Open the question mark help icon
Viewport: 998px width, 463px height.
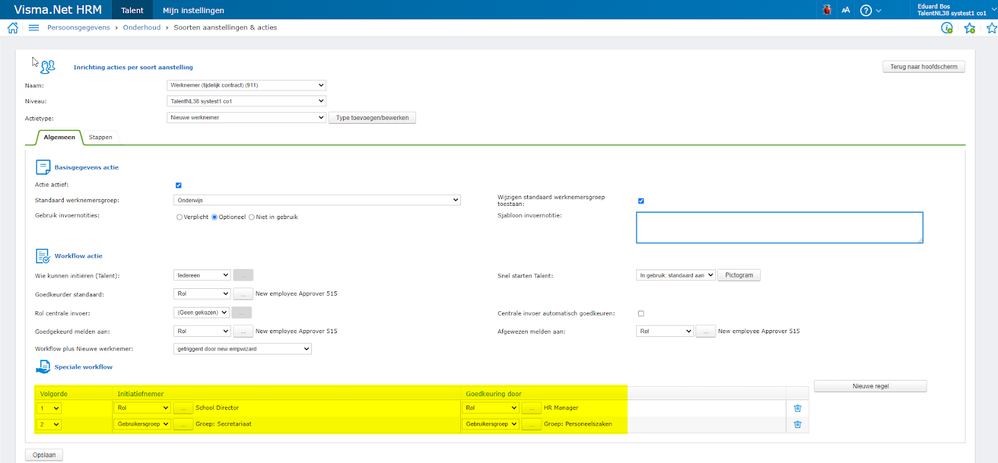pos(866,10)
